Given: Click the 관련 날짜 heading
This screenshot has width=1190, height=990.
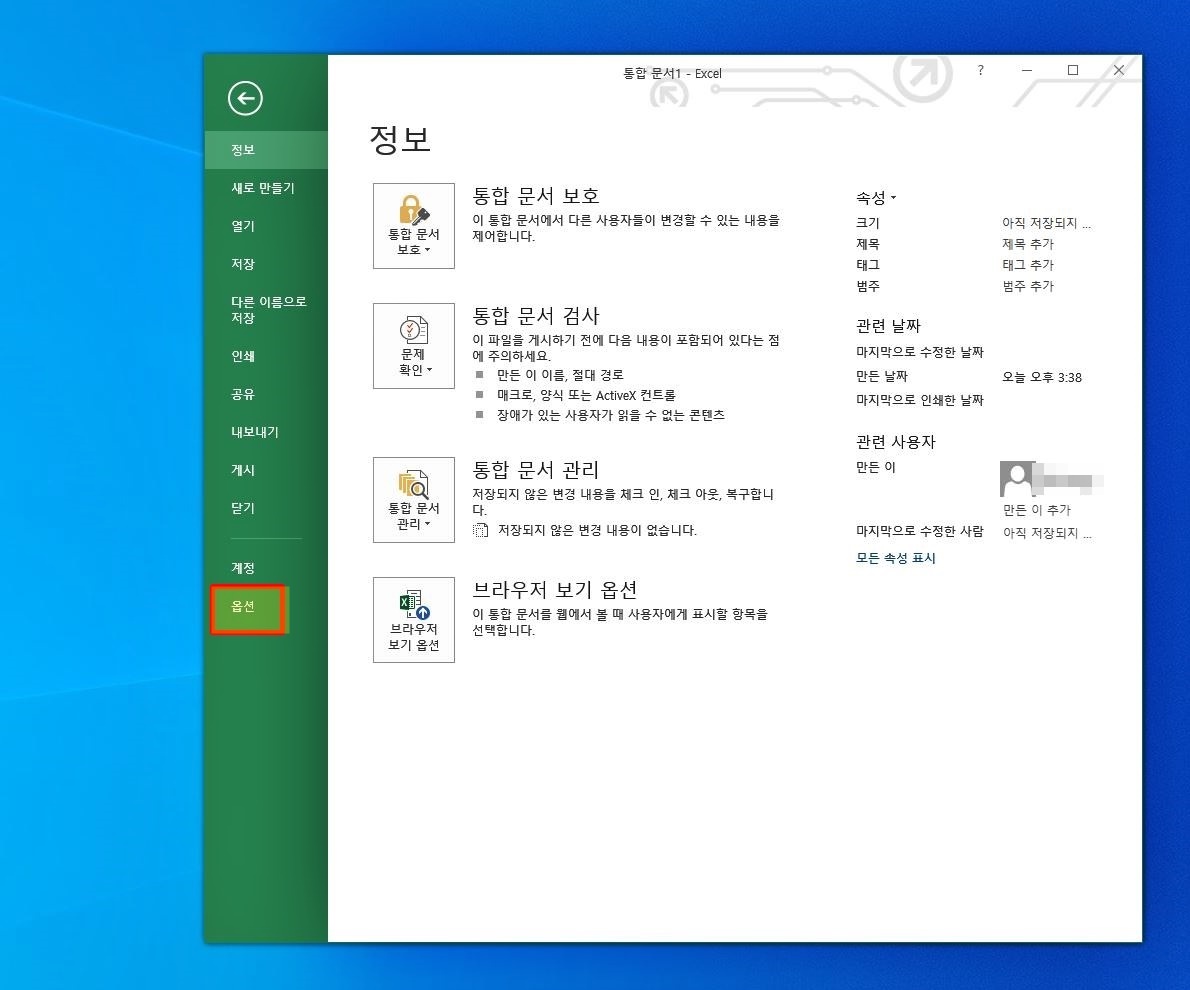Looking at the screenshot, I should 888,326.
